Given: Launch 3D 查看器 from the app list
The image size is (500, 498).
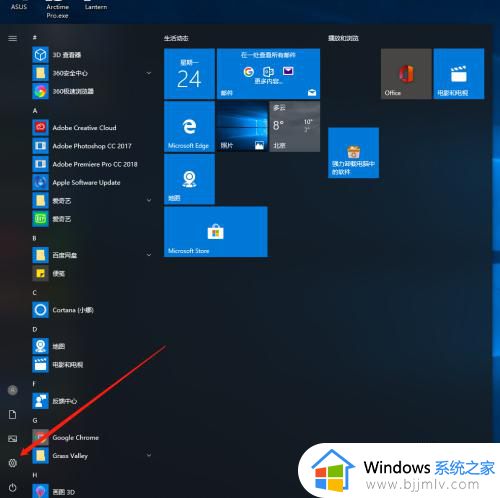Looking at the screenshot, I should (92, 55).
